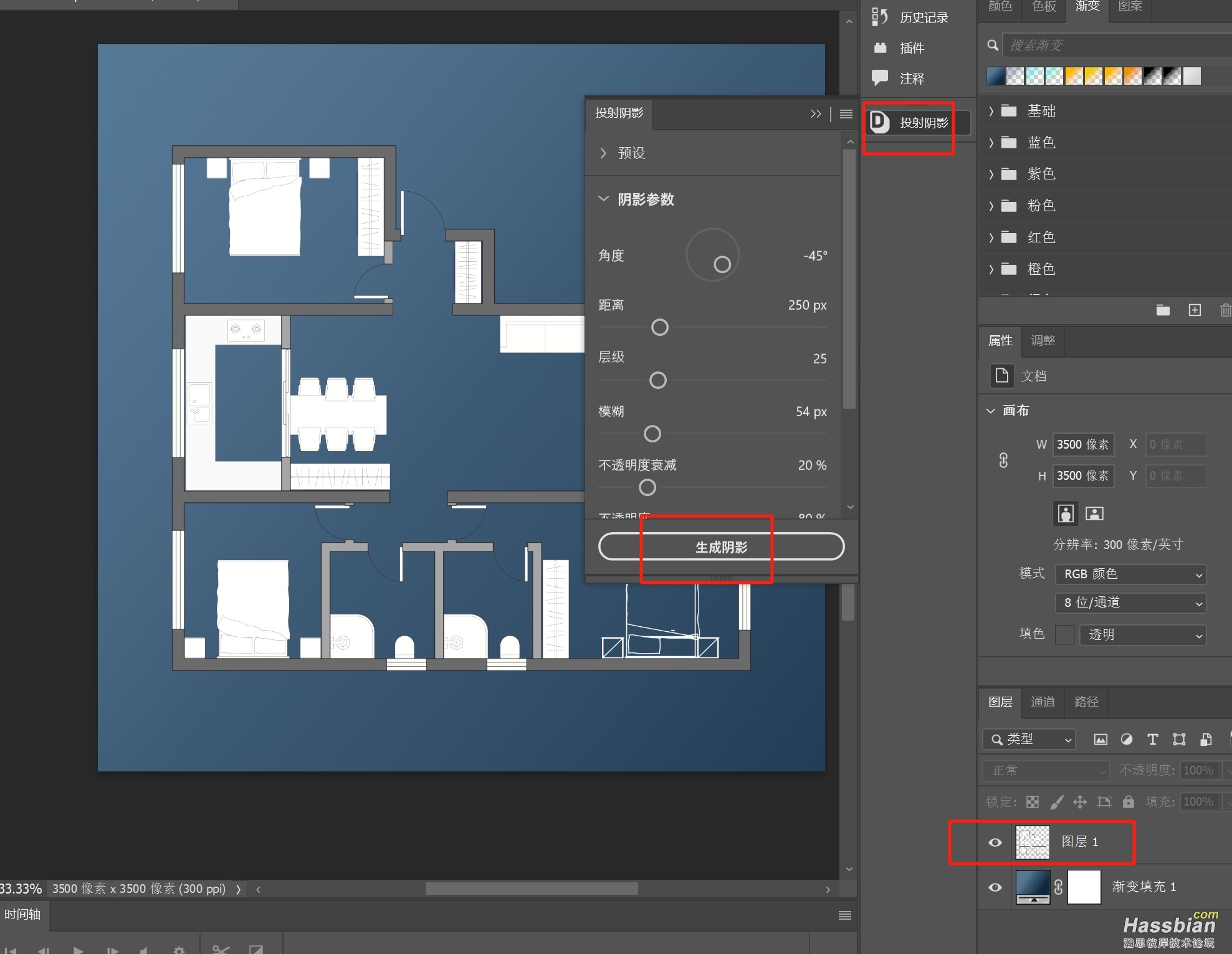1232x954 pixels.
Task: Click lock transparent pixels checkerboard icon
Action: 1033,802
